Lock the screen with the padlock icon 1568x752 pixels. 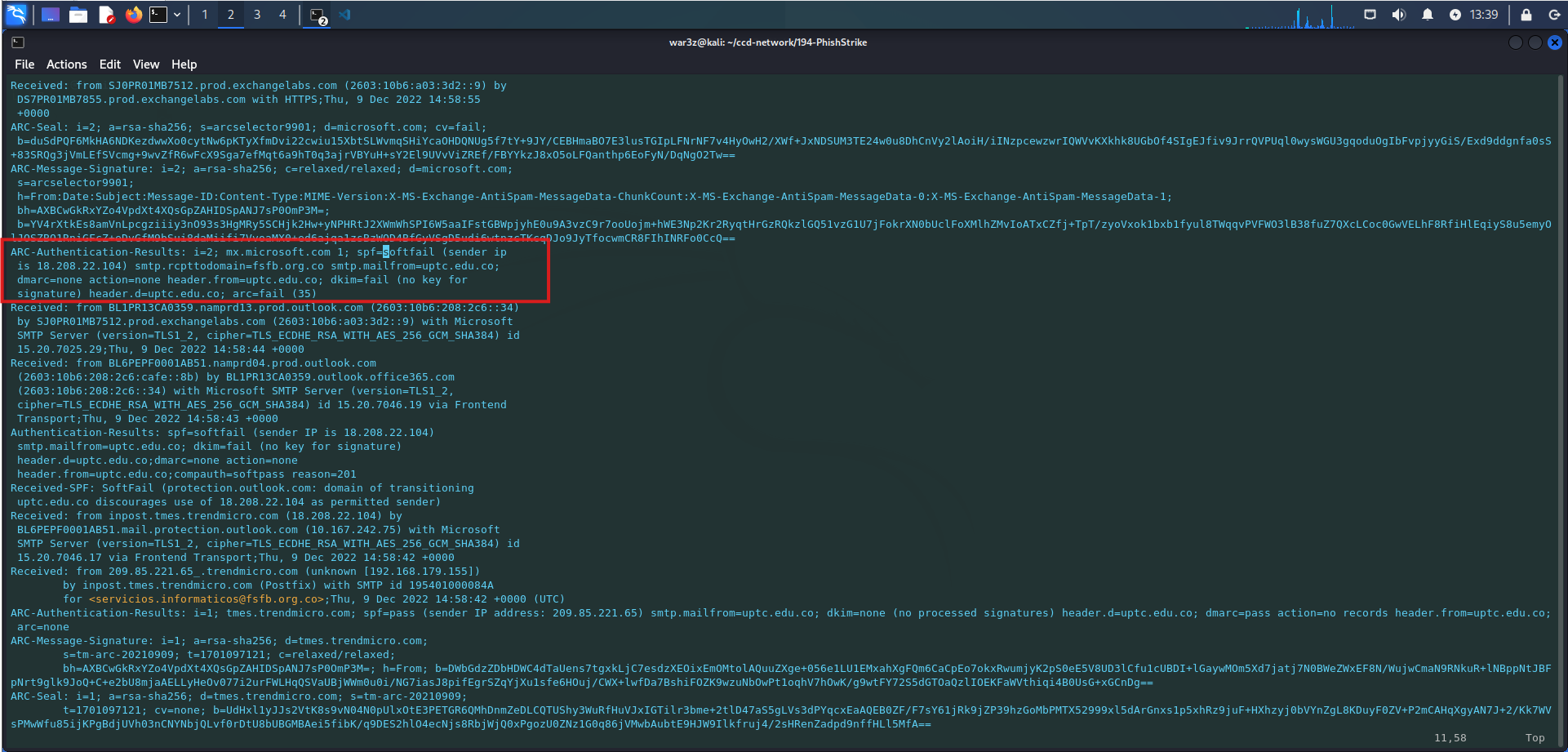(x=1526, y=15)
